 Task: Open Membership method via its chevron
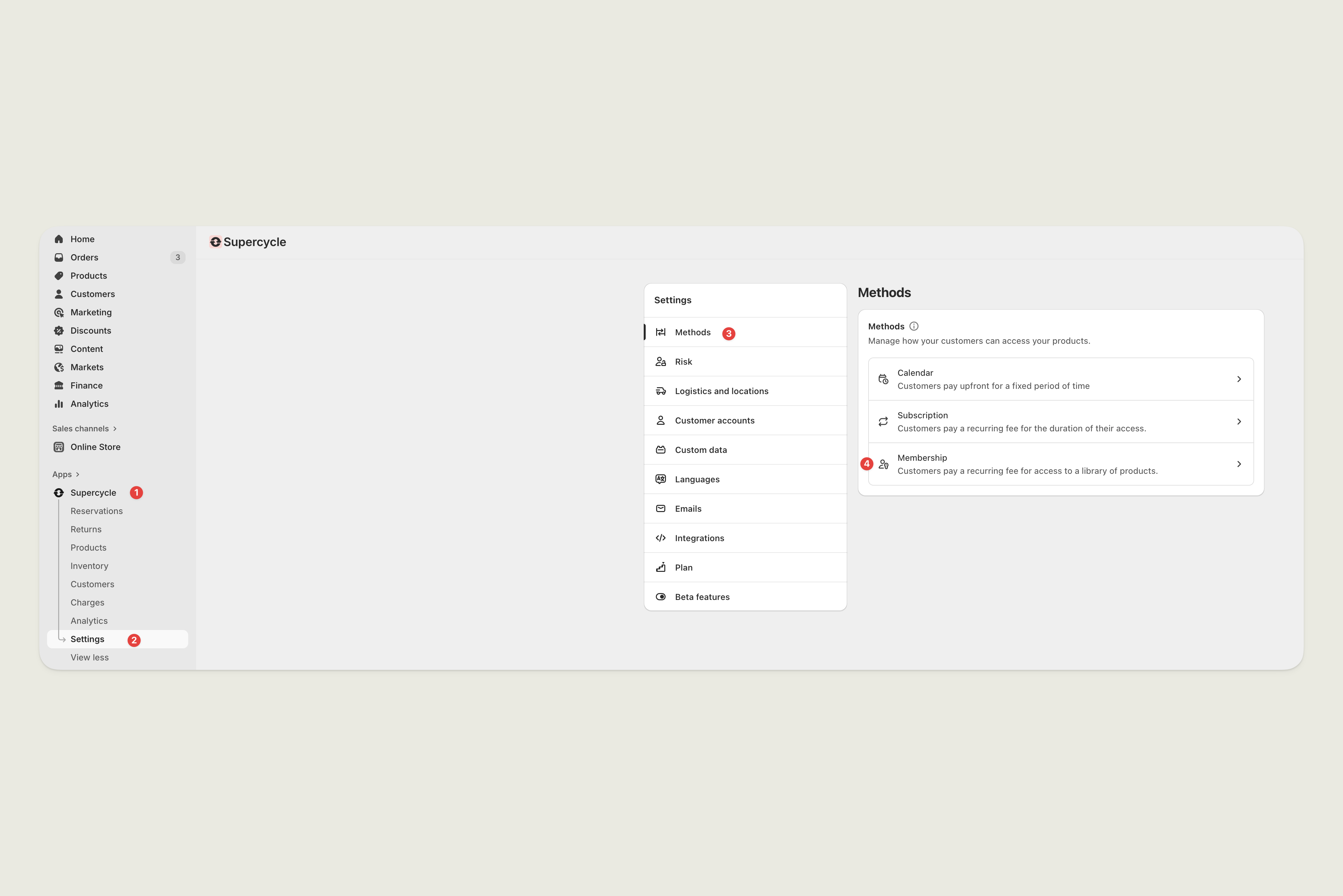[x=1239, y=464]
